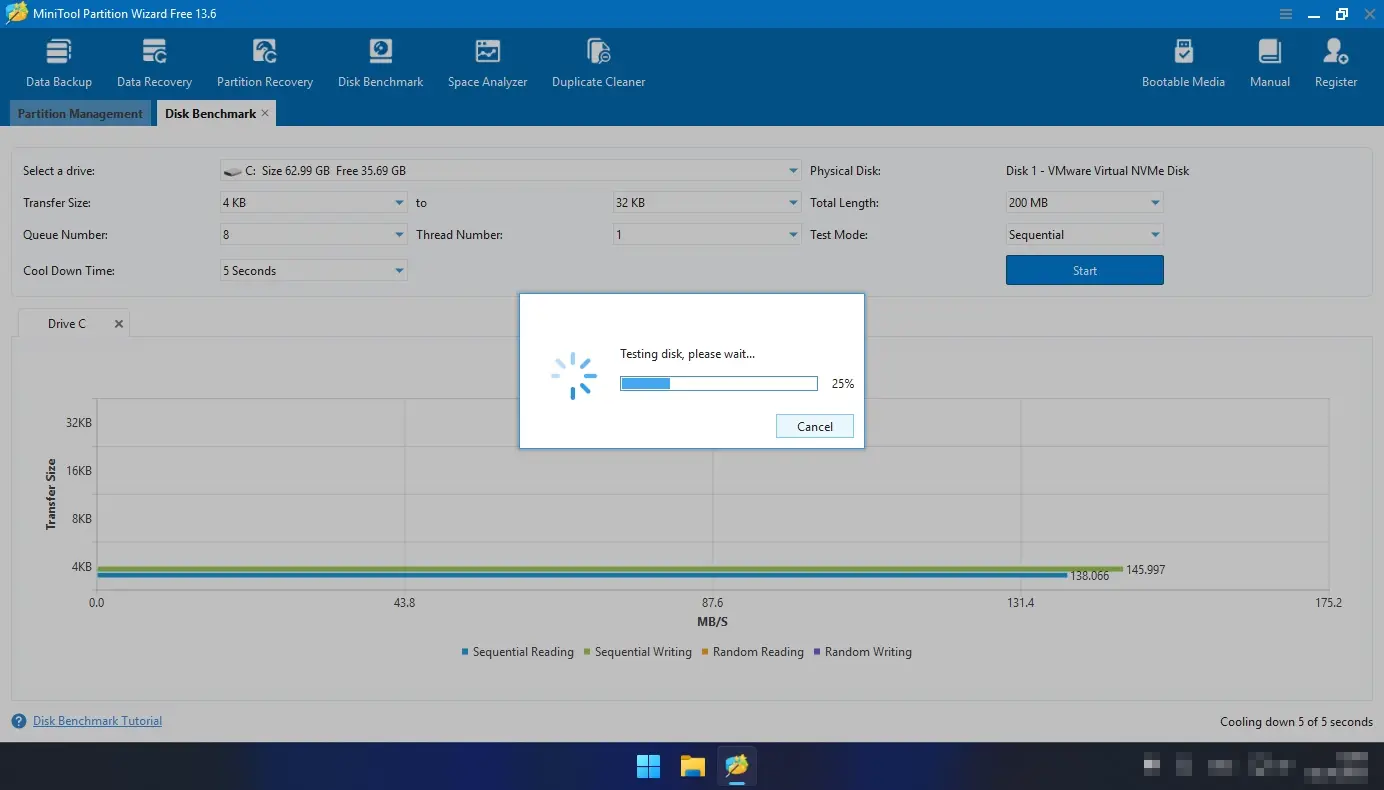Open the Disk Benchmark Tutorial link

coord(97,721)
